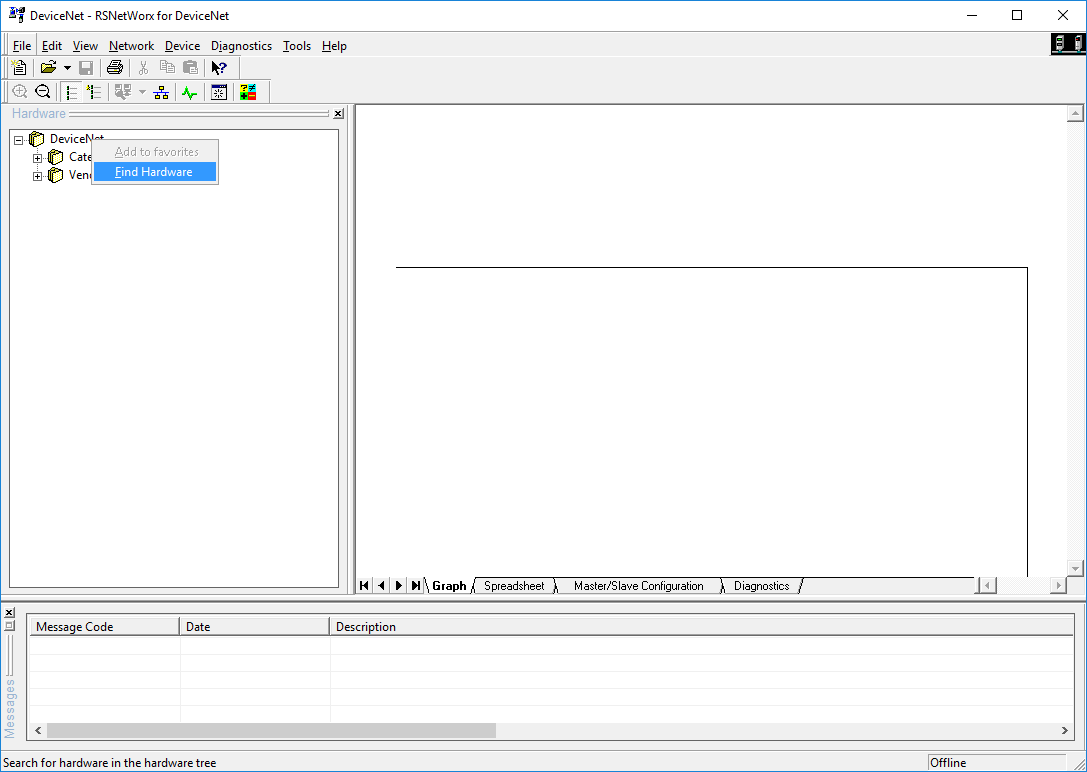Open the View menu
1087x772 pixels.
pos(85,46)
